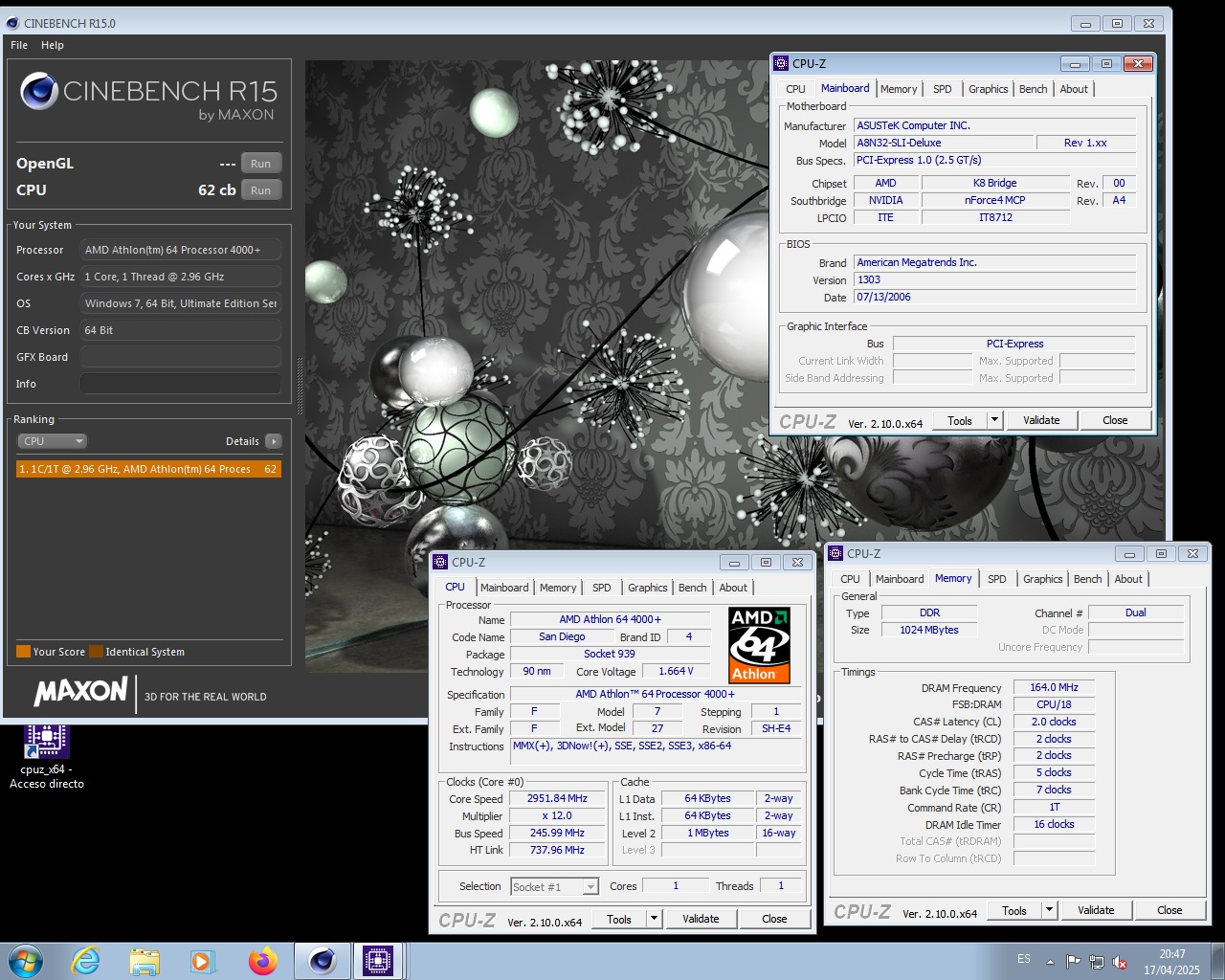
Task: Click the Bus Speed value 245.99 MHz
Action: point(557,834)
